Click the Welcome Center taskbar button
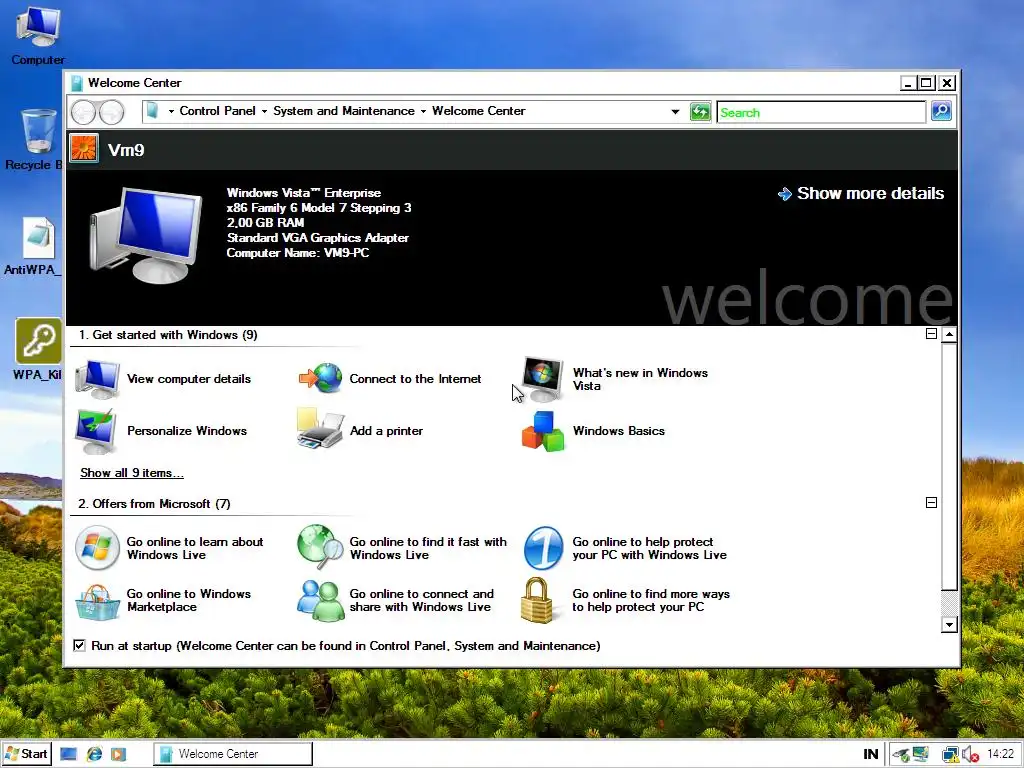Image resolution: width=1024 pixels, height=768 pixels. point(233,754)
